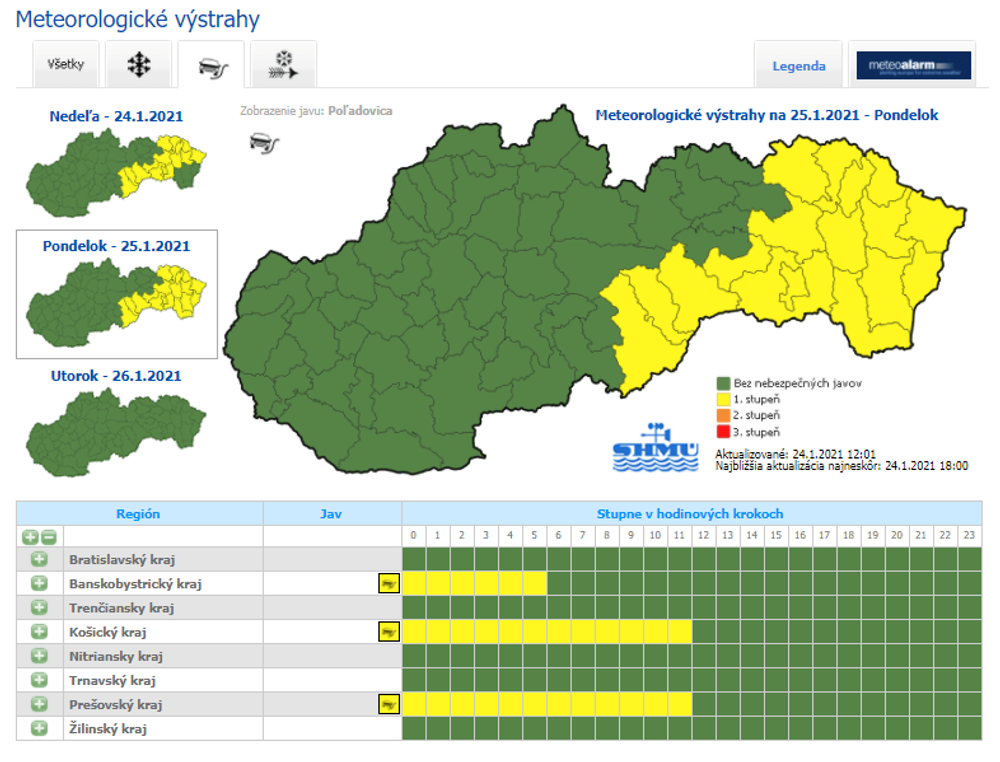
Task: Click the glaze icon for Košický kraj
Action: point(389,631)
